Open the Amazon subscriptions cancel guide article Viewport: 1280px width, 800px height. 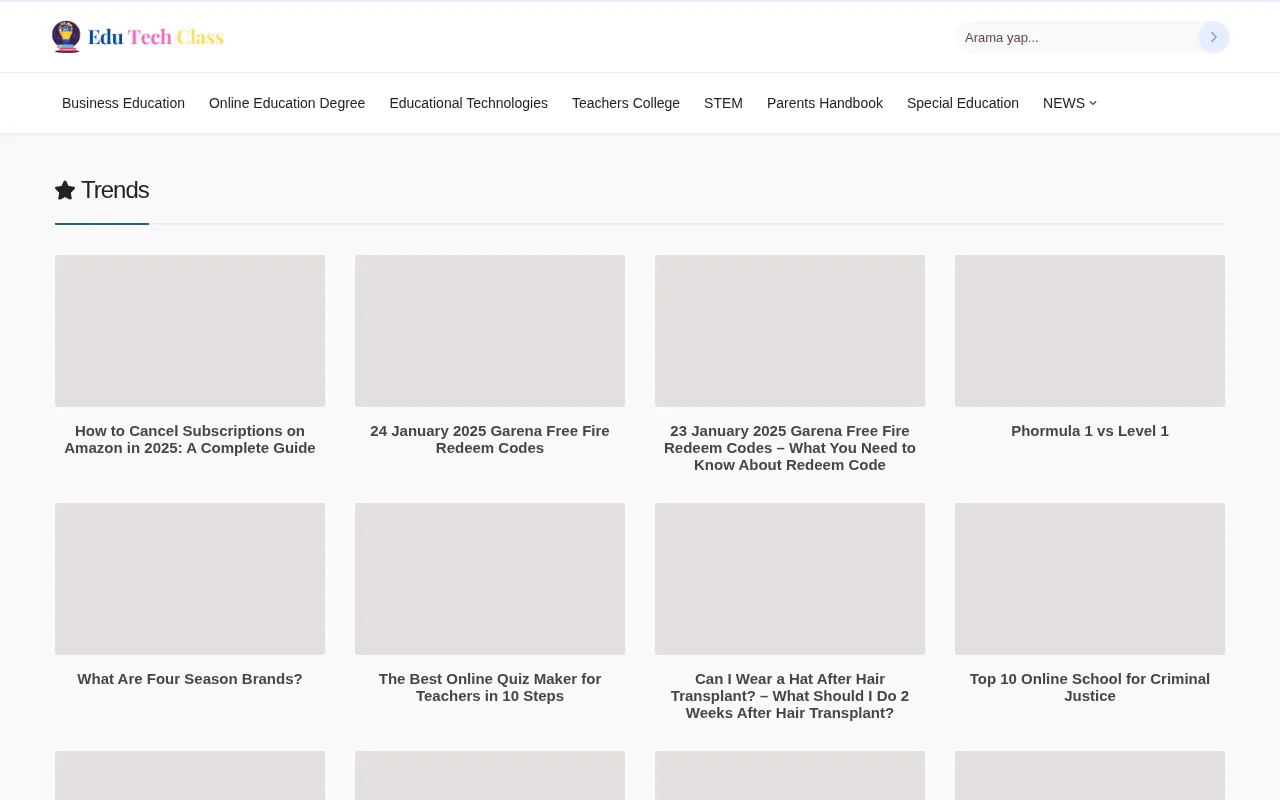point(190,439)
